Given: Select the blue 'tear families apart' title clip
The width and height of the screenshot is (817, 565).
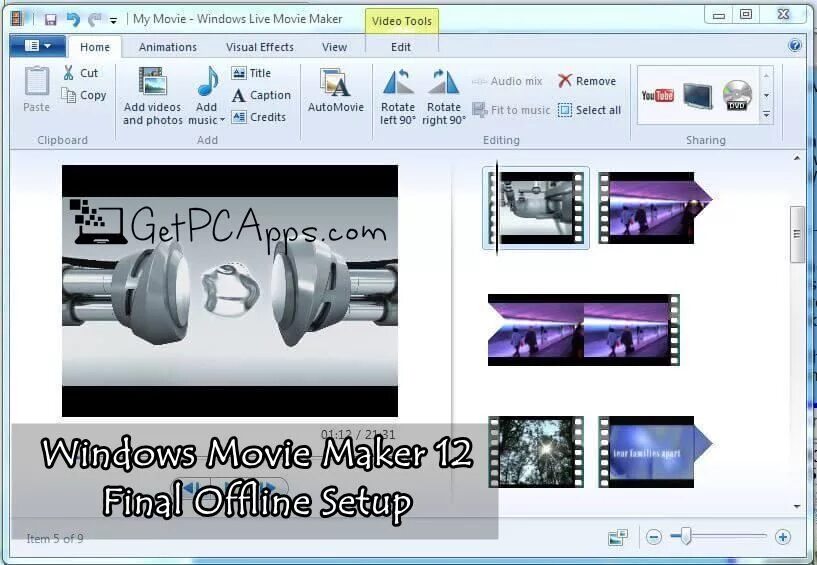Looking at the screenshot, I should click(655, 452).
